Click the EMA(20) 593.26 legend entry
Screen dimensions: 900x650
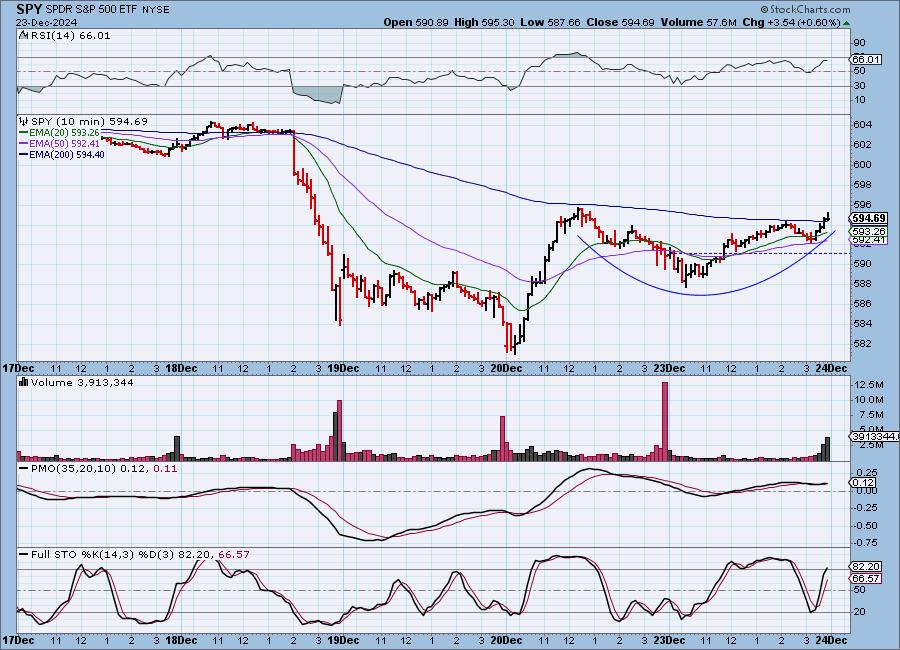click(64, 133)
